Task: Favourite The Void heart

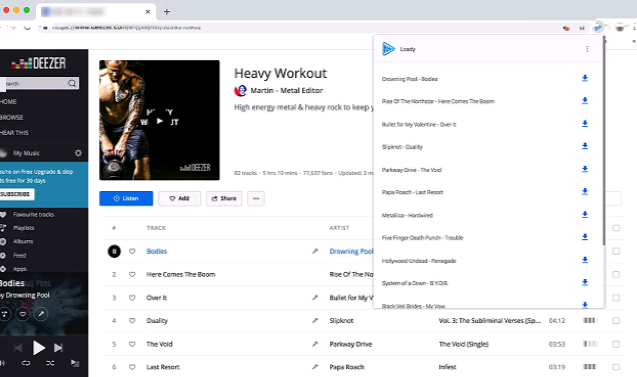Action: click(x=132, y=344)
